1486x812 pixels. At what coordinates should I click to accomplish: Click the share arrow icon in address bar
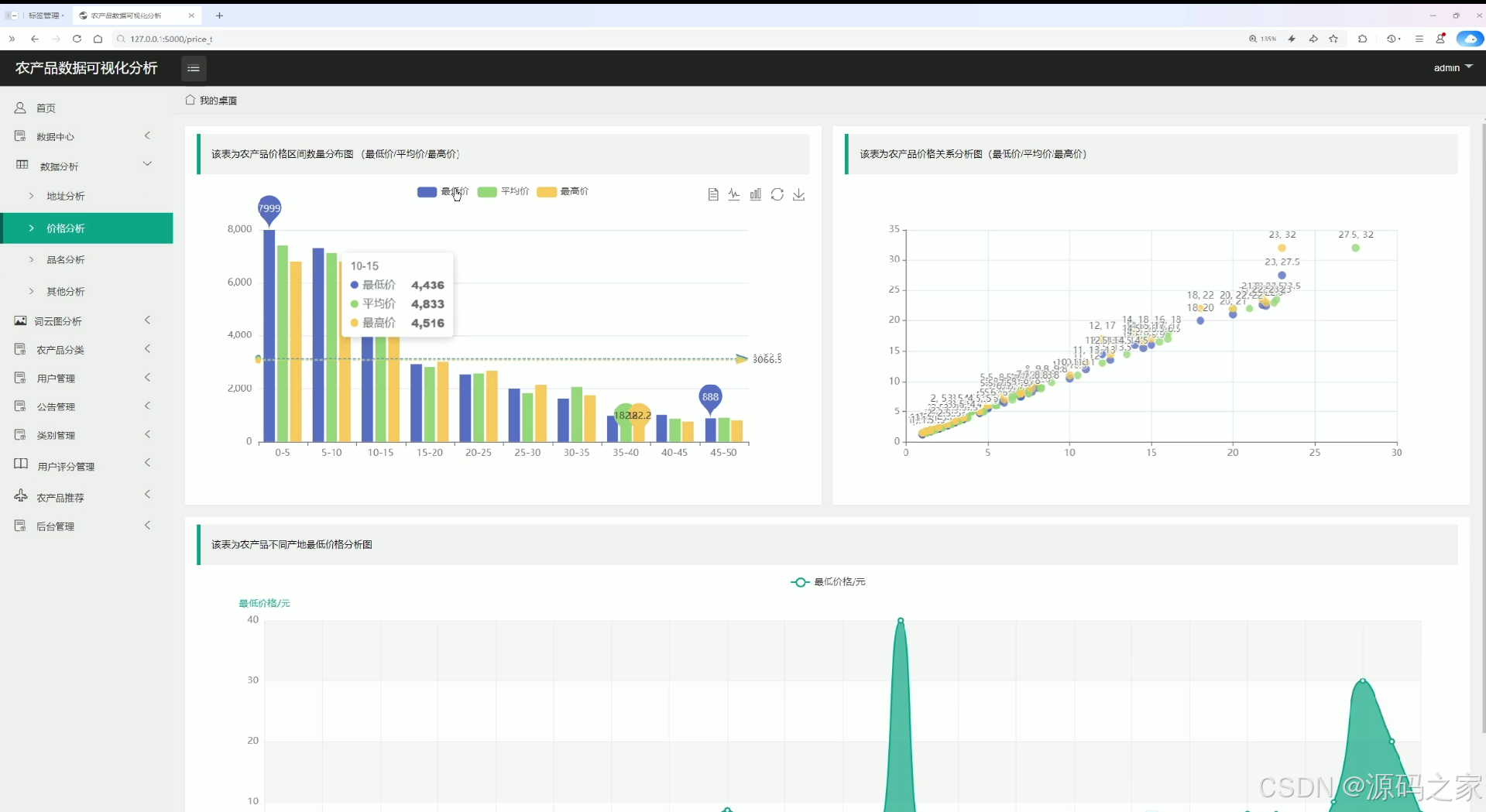1313,39
